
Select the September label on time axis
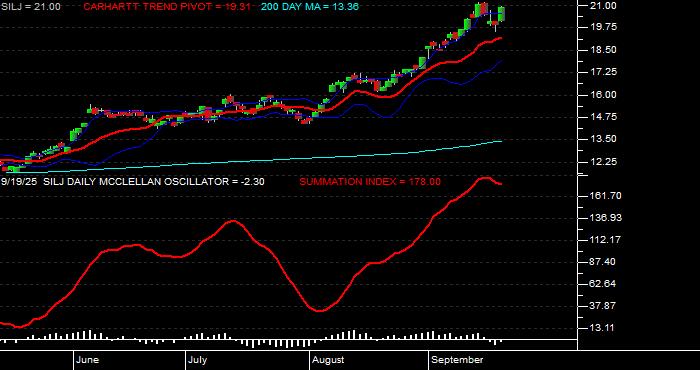pos(457,360)
